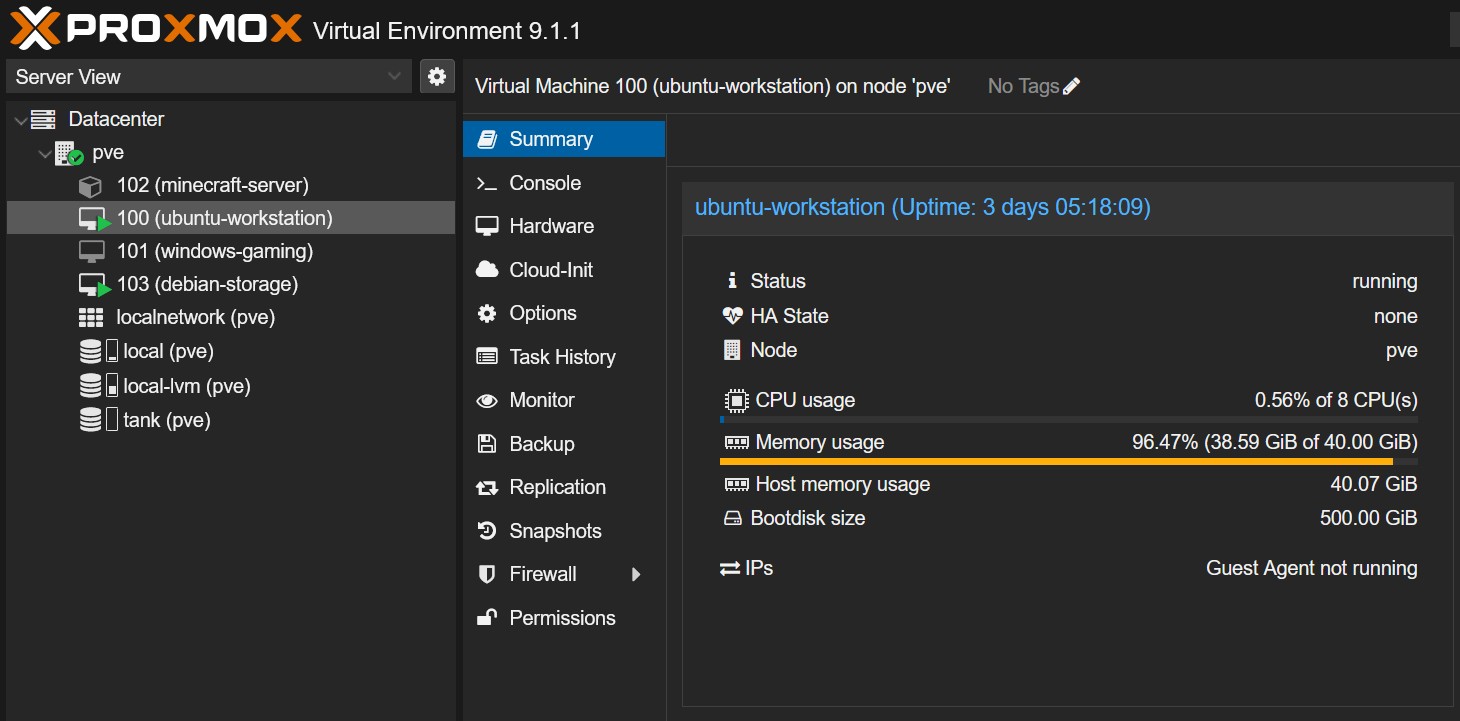This screenshot has width=1460, height=721.
Task: Click the ubuntu-workstation uptime title
Action: pos(922,207)
